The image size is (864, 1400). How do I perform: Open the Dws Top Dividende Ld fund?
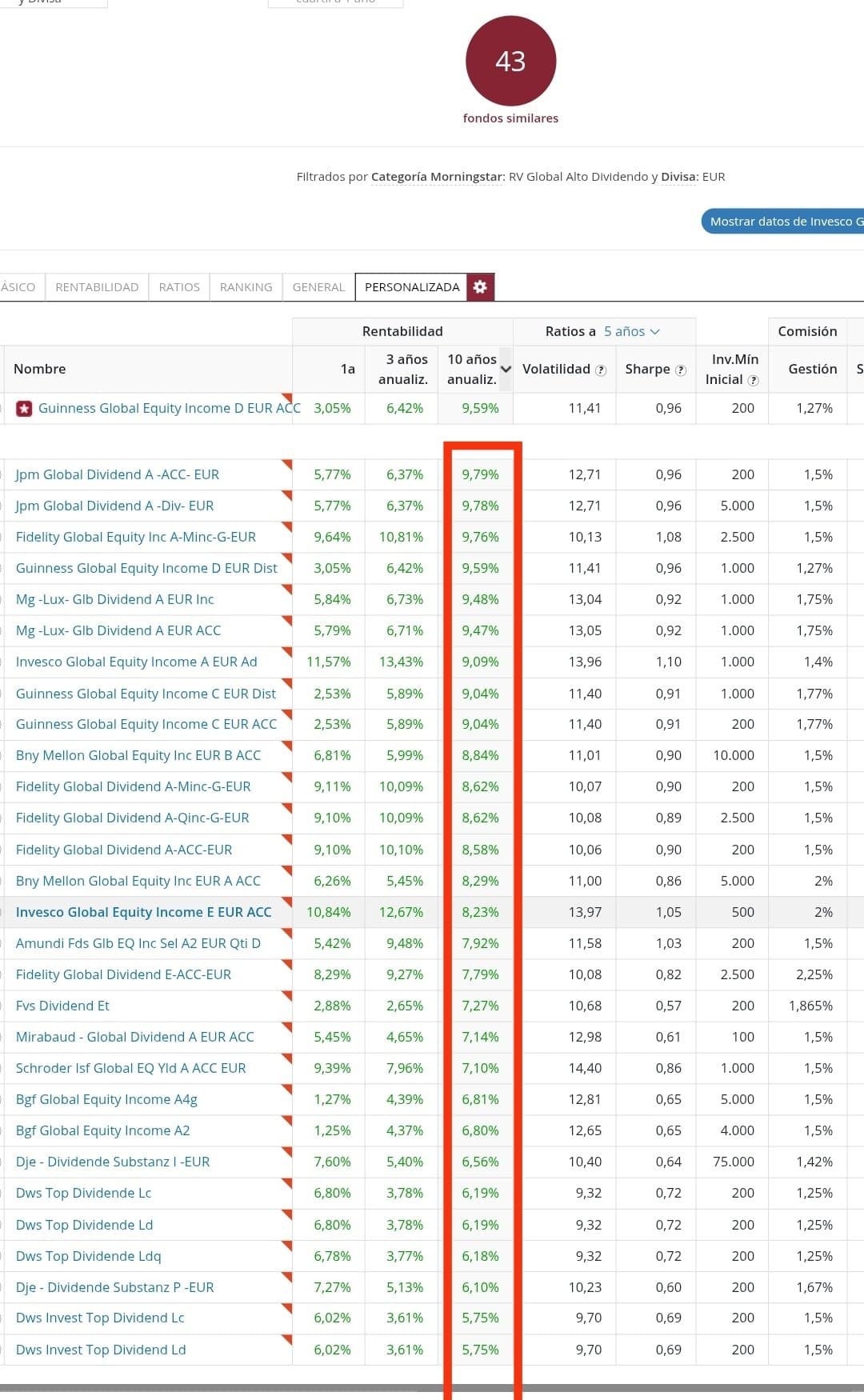click(x=85, y=1225)
